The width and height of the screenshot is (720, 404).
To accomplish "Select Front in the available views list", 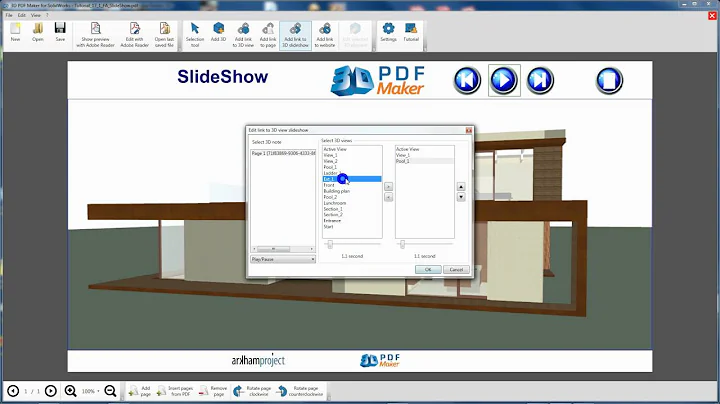I will pos(329,185).
